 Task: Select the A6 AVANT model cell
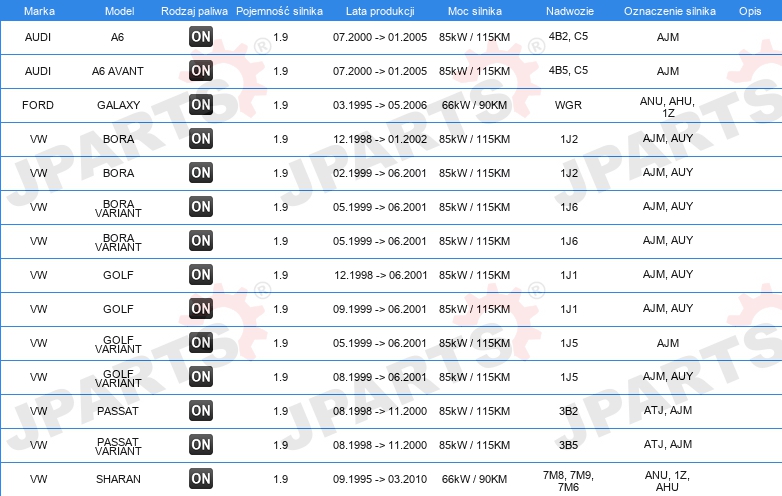pos(118,71)
